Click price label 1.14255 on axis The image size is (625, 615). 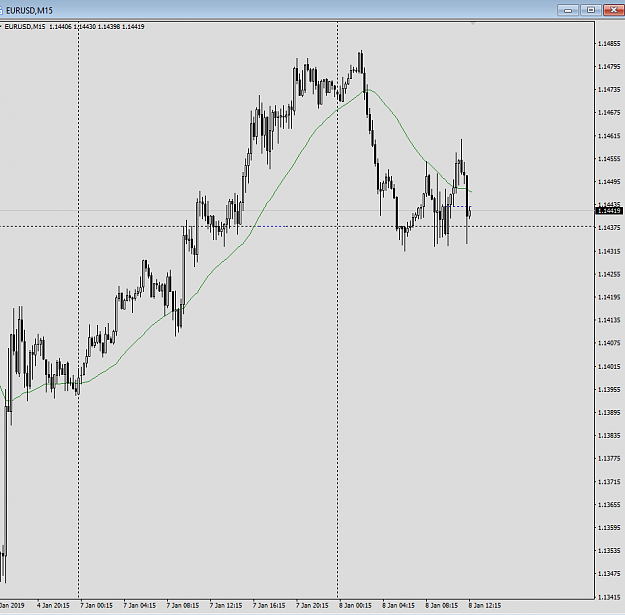pyautogui.click(x=609, y=274)
